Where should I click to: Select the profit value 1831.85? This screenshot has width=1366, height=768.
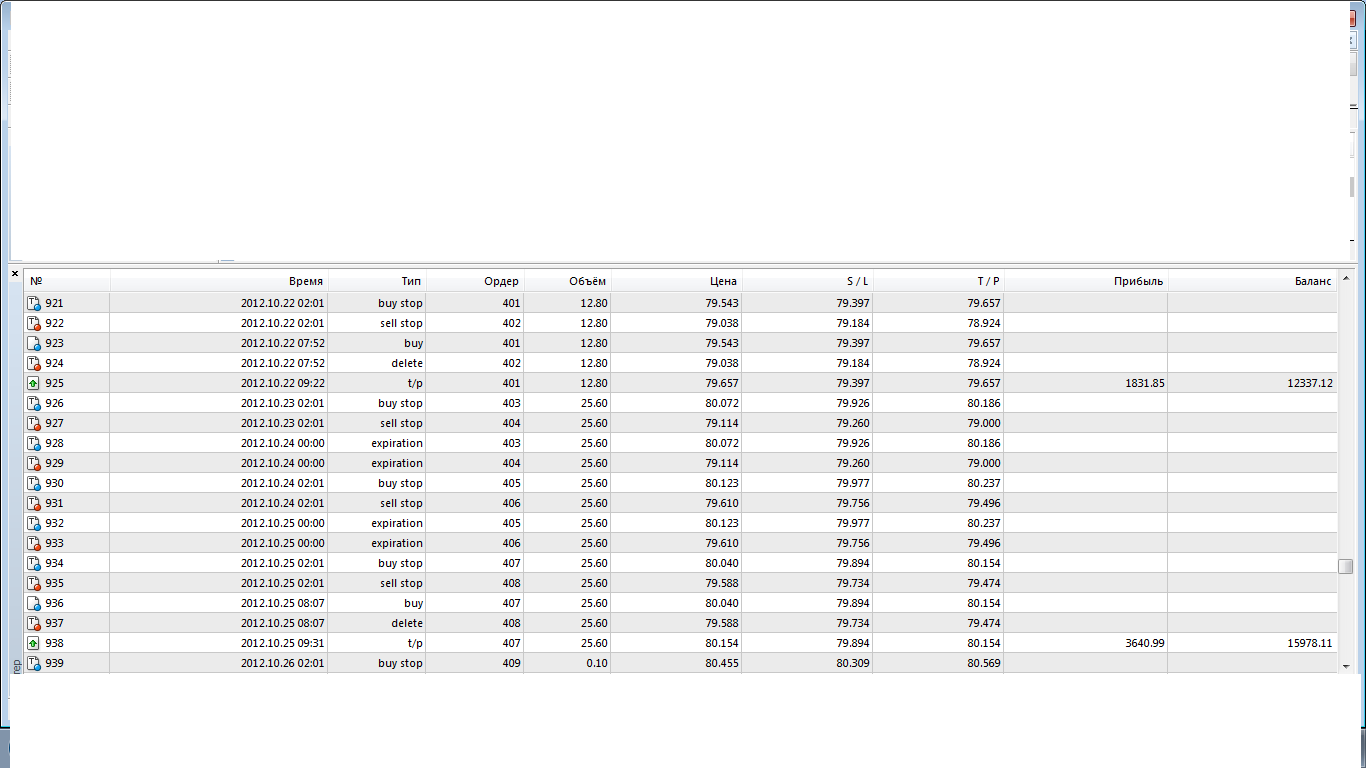tap(1144, 383)
